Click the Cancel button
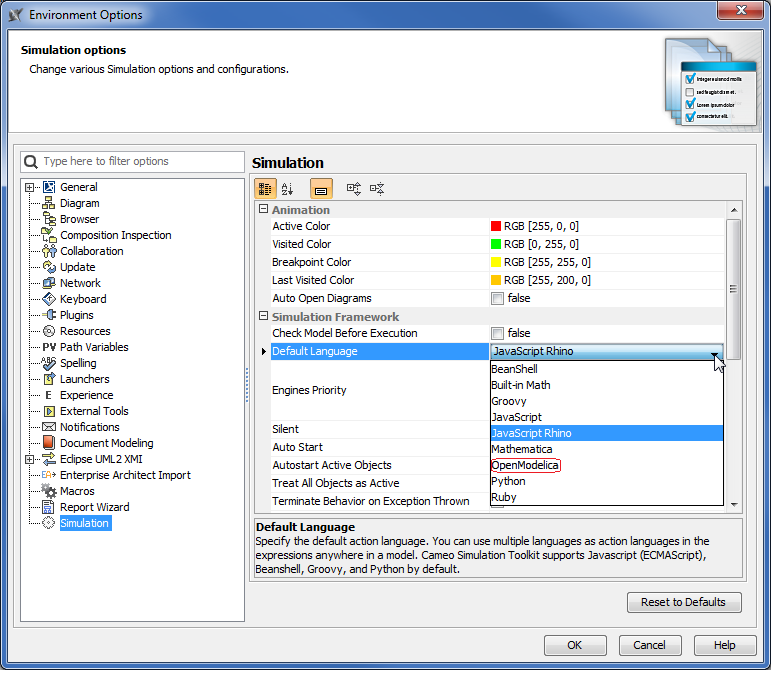This screenshot has height=673, width=771. click(650, 646)
